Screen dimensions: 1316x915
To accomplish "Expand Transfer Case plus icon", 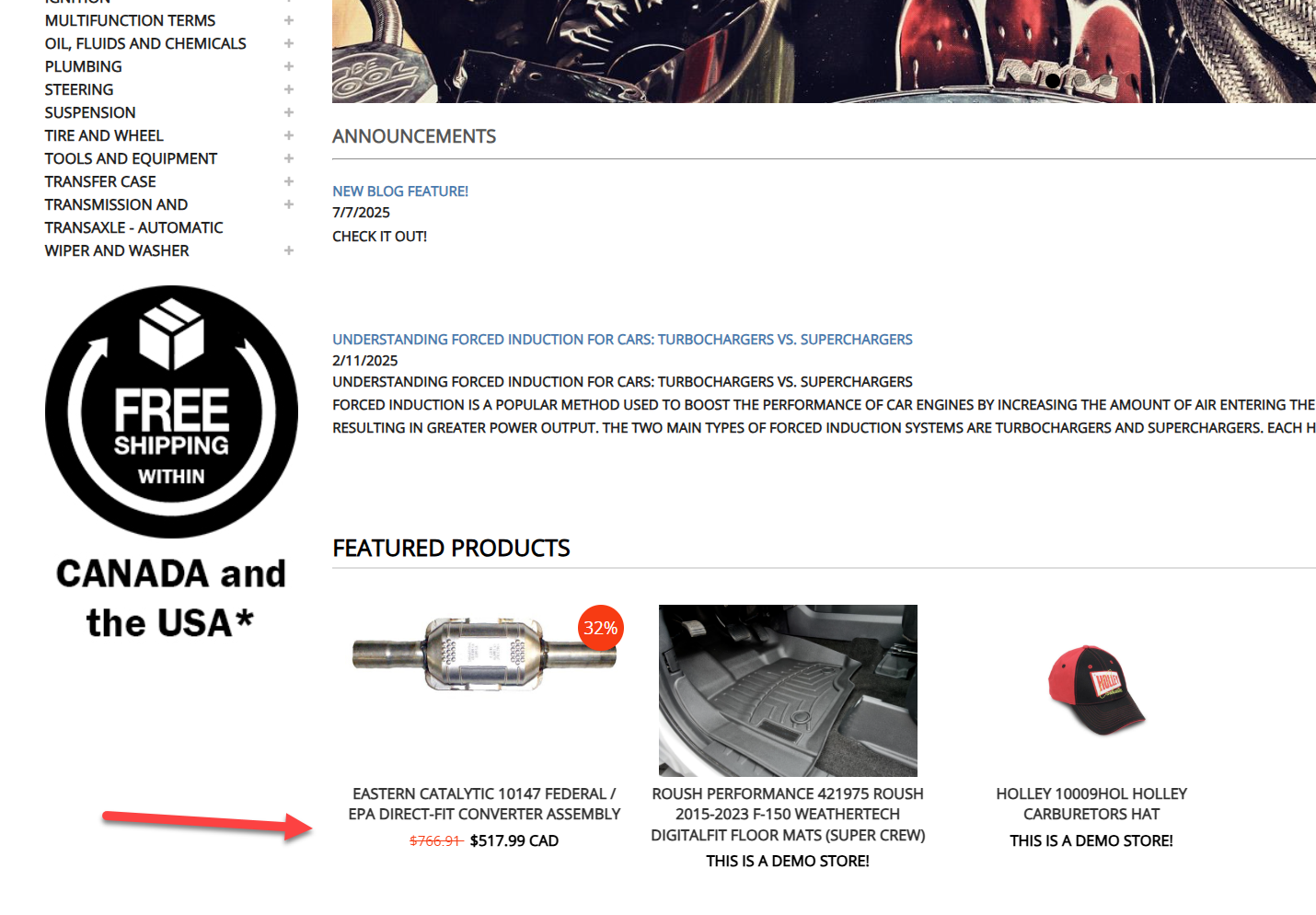I will [289, 181].
